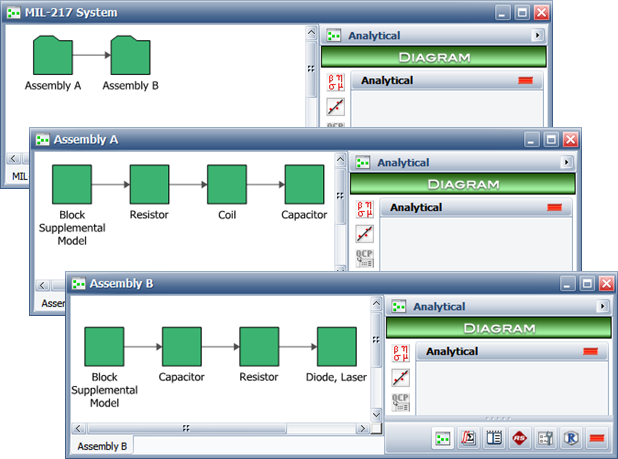
Task: Select the Assembly A folder block in MIL-217 System
Action: tap(52, 56)
